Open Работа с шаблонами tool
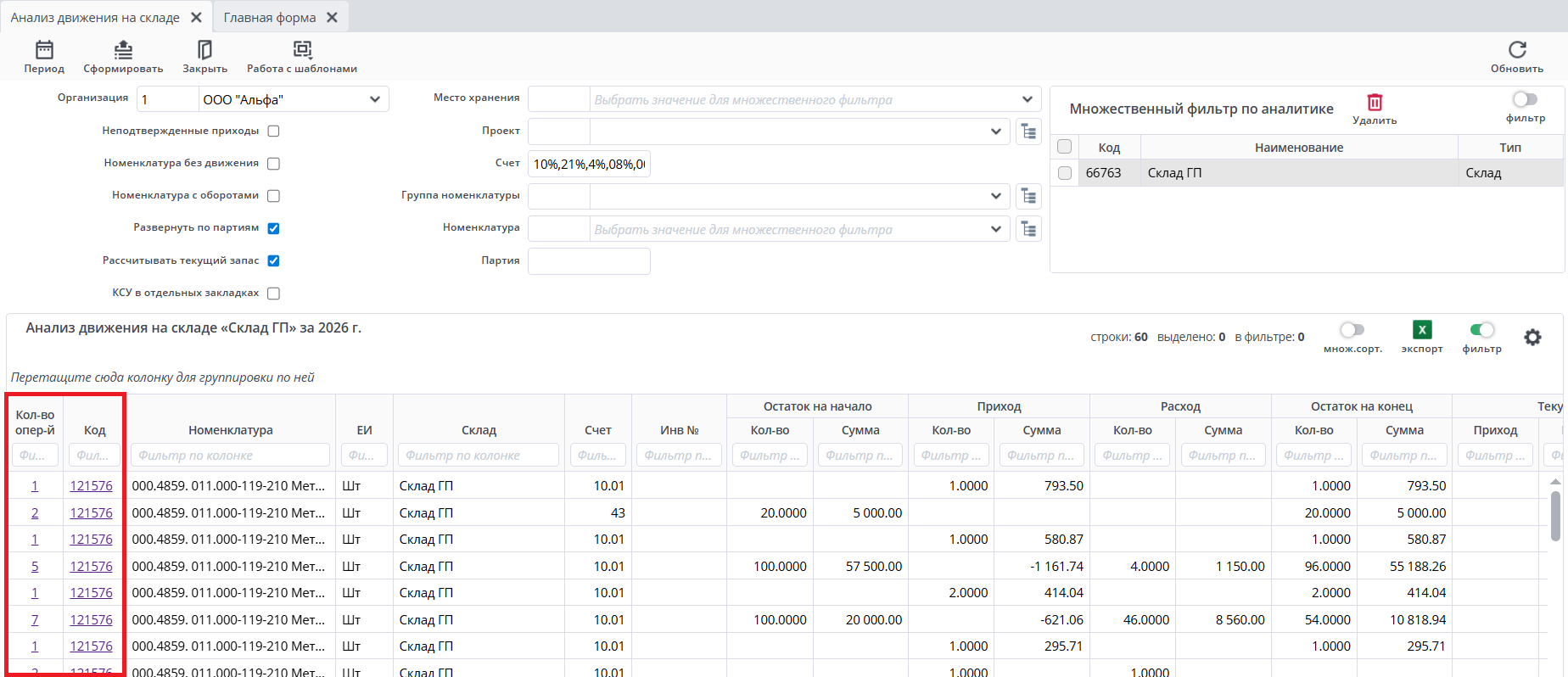 302,50
